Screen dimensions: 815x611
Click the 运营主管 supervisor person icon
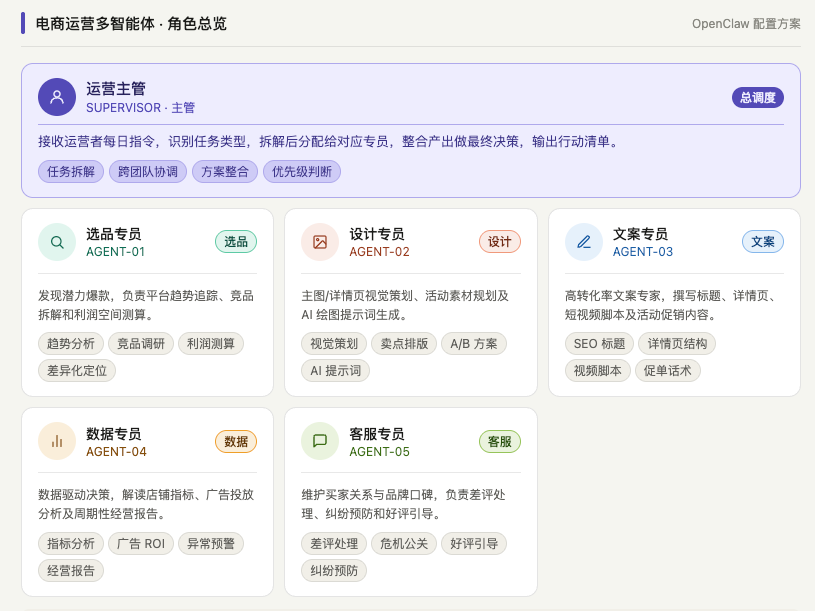pyautogui.click(x=57, y=97)
